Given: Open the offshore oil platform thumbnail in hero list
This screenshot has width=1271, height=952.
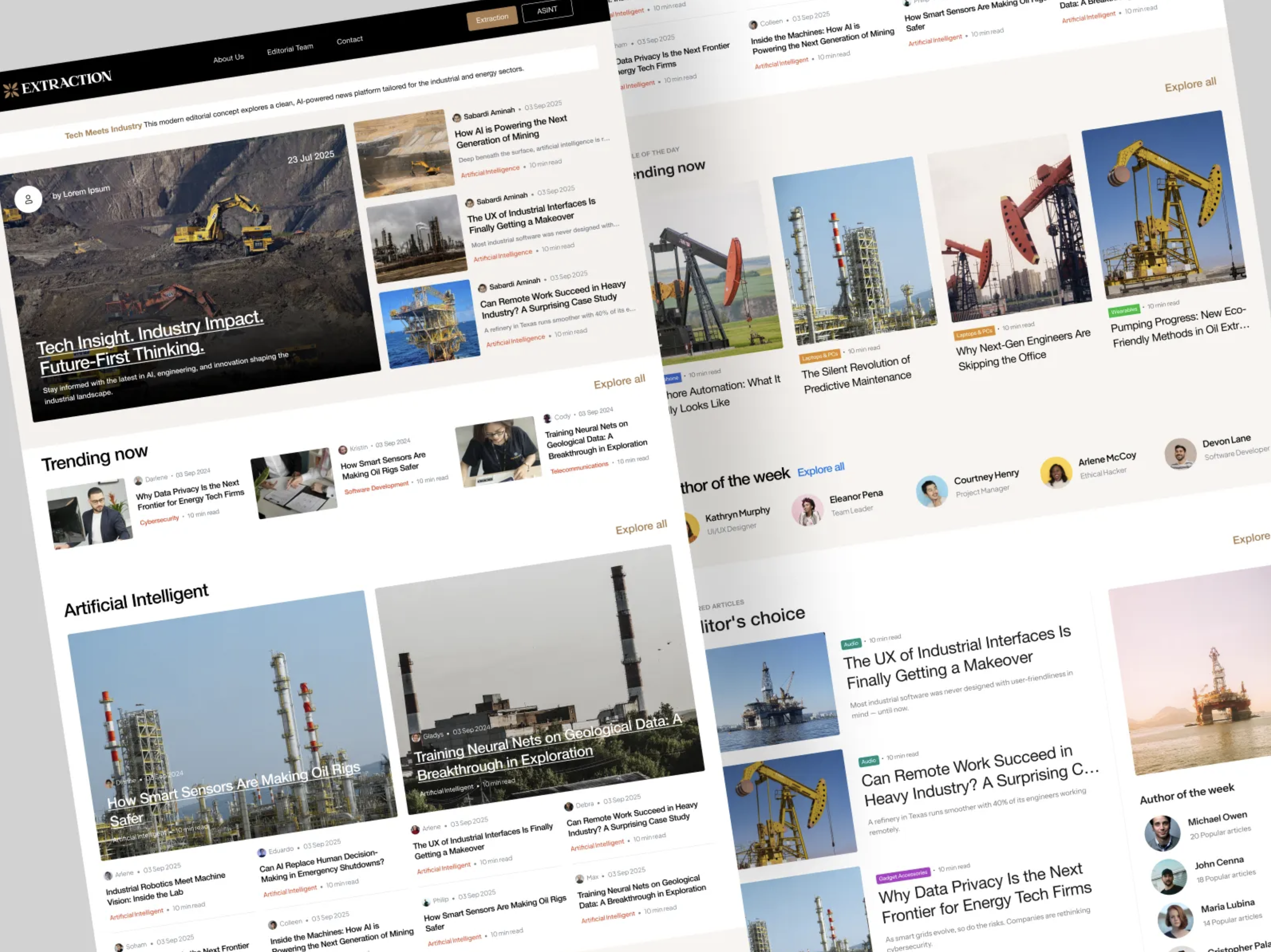Looking at the screenshot, I should point(429,323).
